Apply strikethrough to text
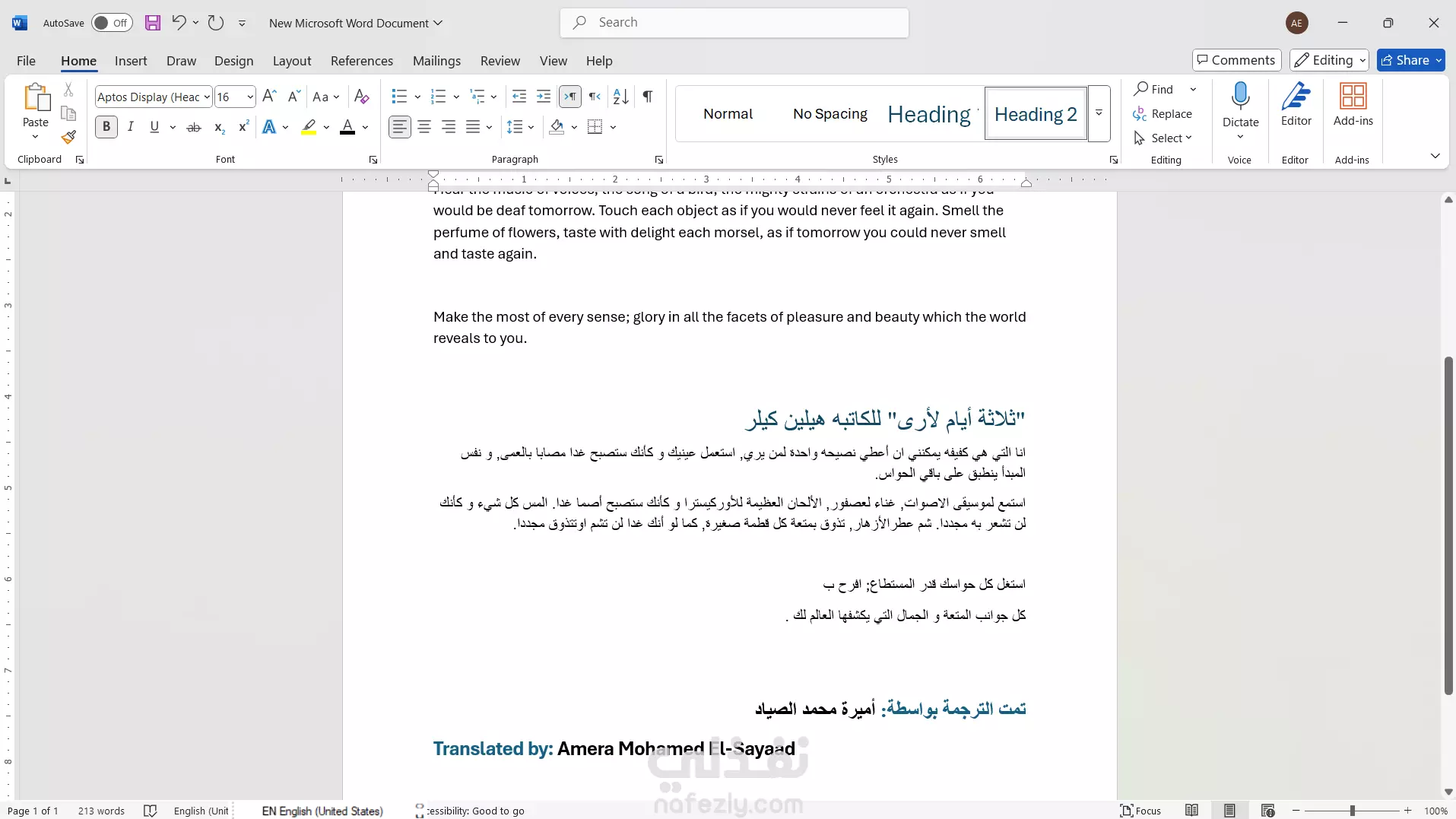Image resolution: width=1456 pixels, height=819 pixels. [194, 127]
